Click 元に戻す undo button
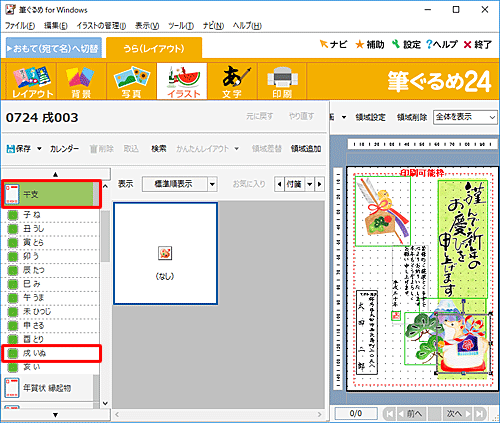Image resolution: width=500 pixels, height=423 pixels. (x=260, y=116)
